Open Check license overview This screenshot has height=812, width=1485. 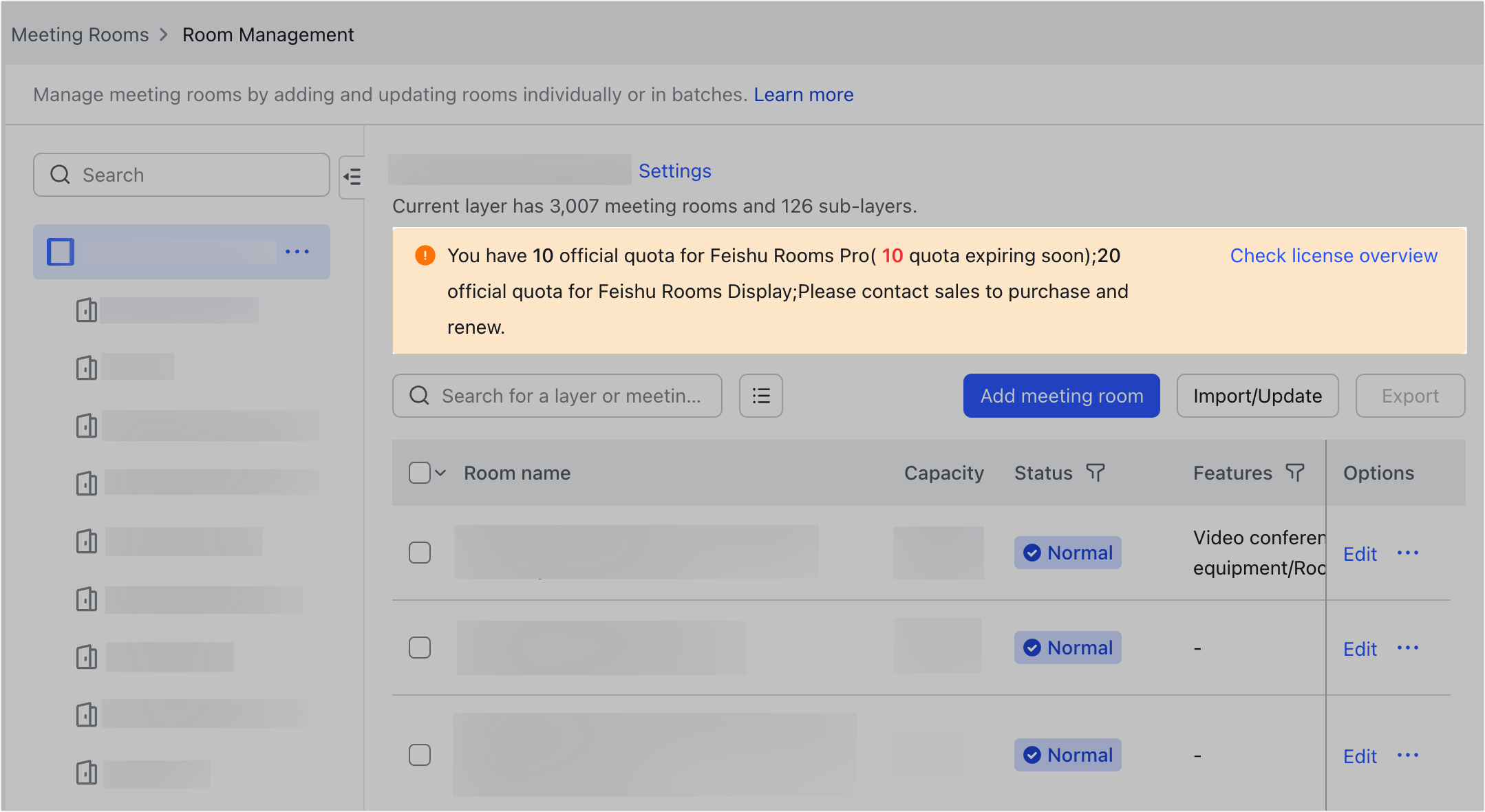point(1333,255)
